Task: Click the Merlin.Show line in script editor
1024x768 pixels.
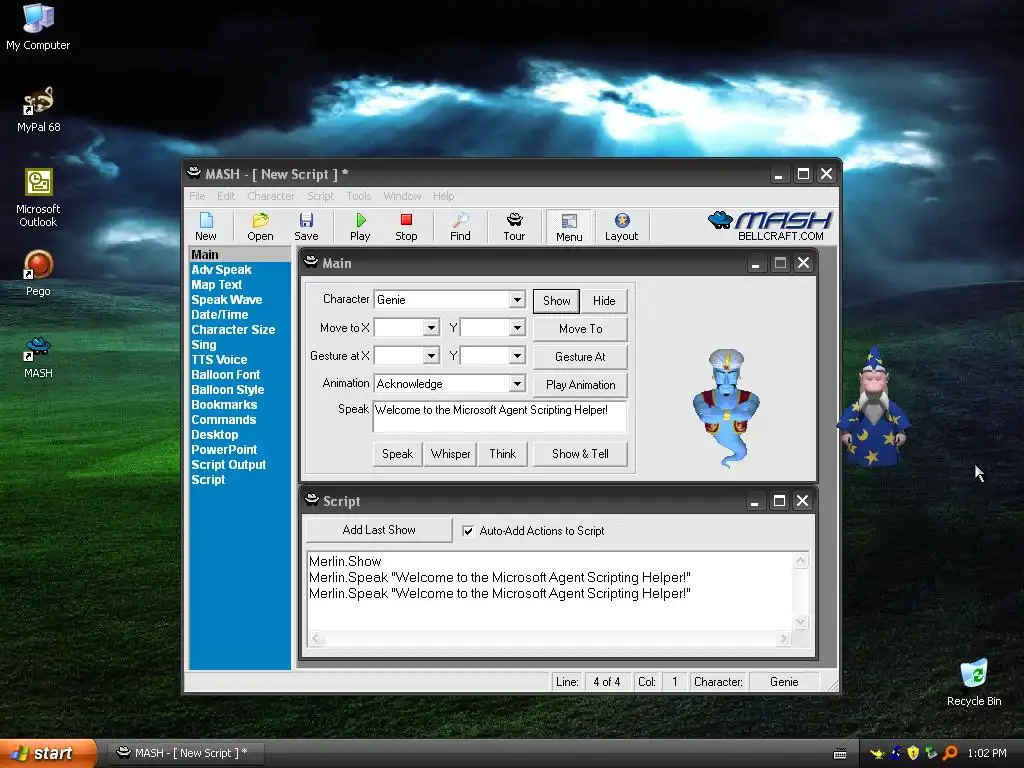Action: (345, 561)
